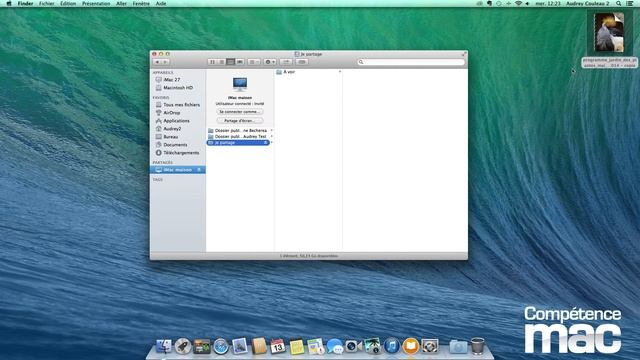Open iBooks from the Dock
Viewport: 640px width, 360px height.
point(411,346)
